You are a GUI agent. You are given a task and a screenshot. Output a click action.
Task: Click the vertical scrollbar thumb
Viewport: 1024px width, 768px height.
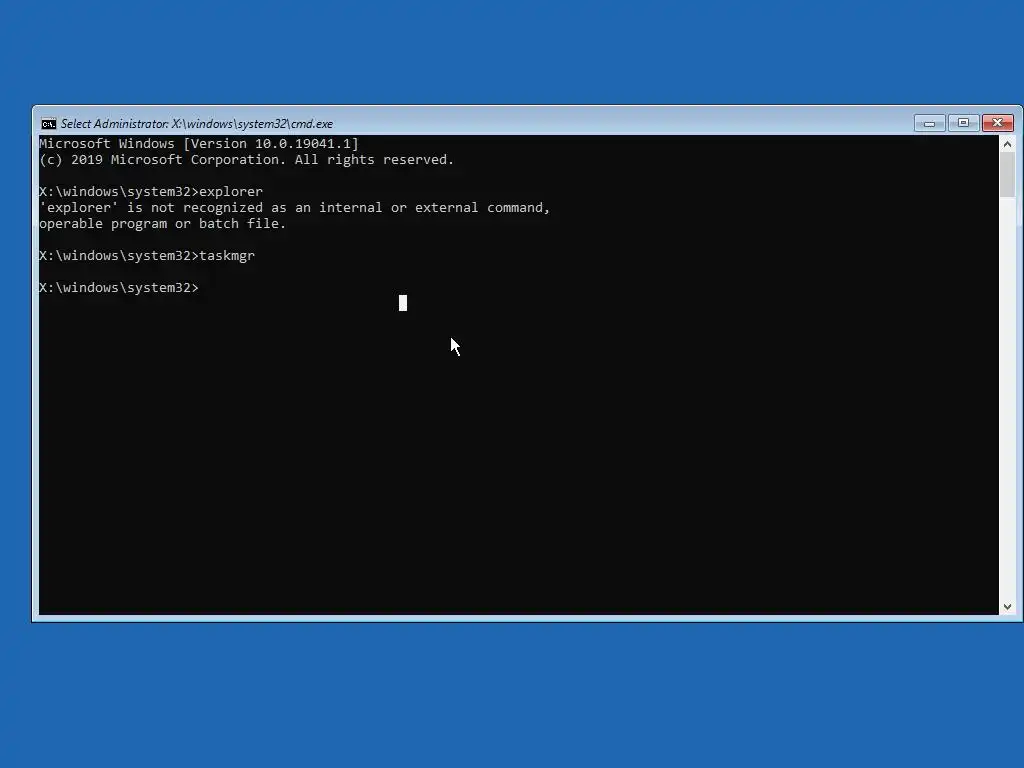1007,174
